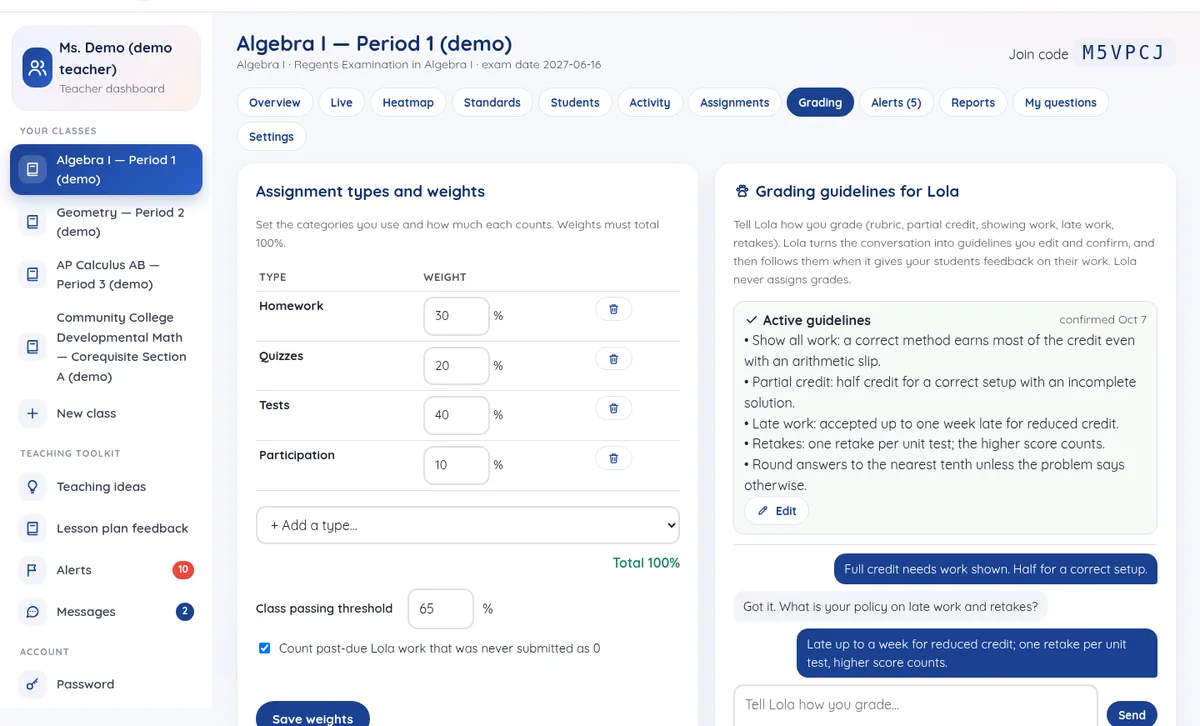Delete the Participation row via trash icon
The height and width of the screenshot is (726, 1200).
coord(613,458)
